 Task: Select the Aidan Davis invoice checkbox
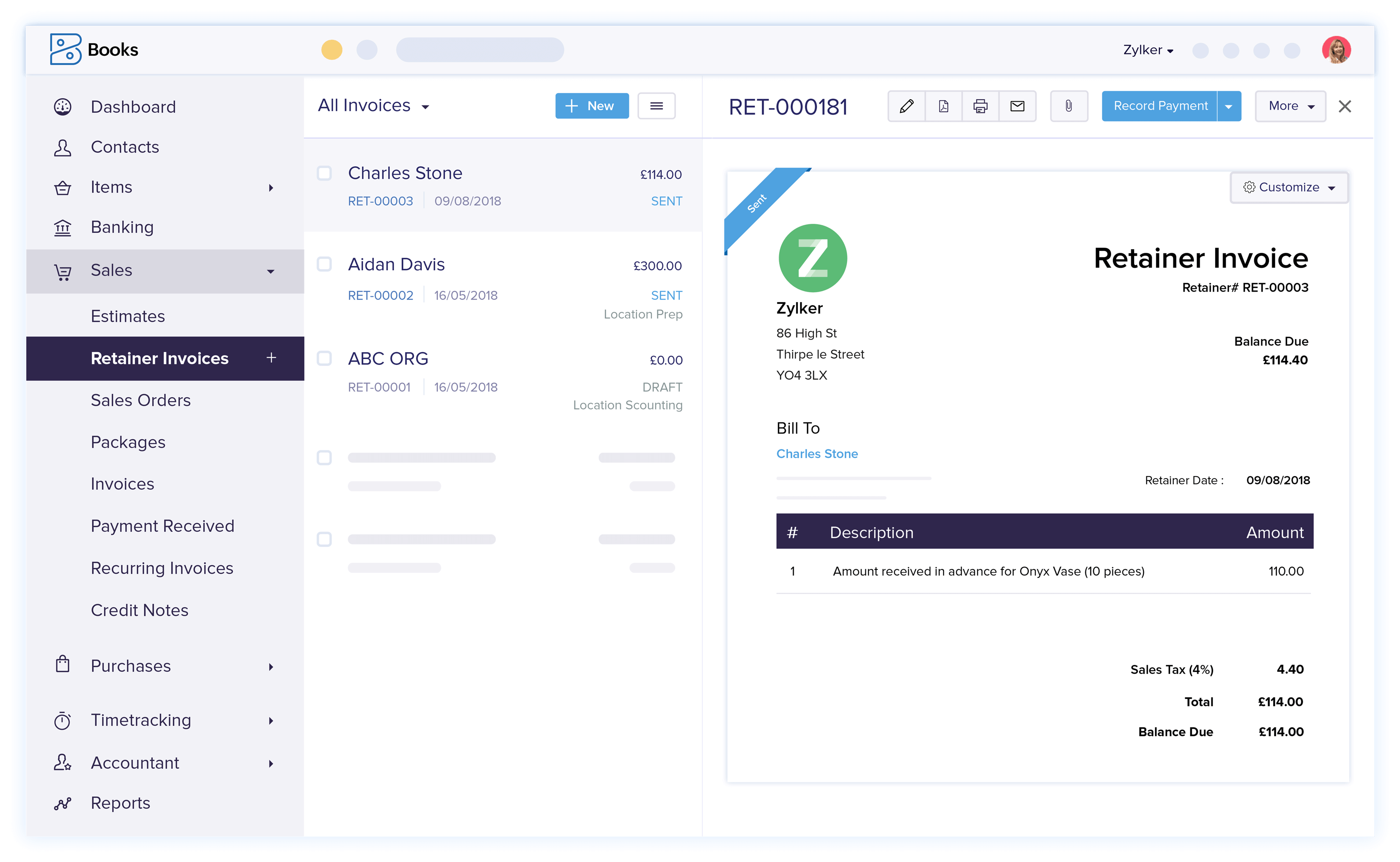[x=324, y=264]
